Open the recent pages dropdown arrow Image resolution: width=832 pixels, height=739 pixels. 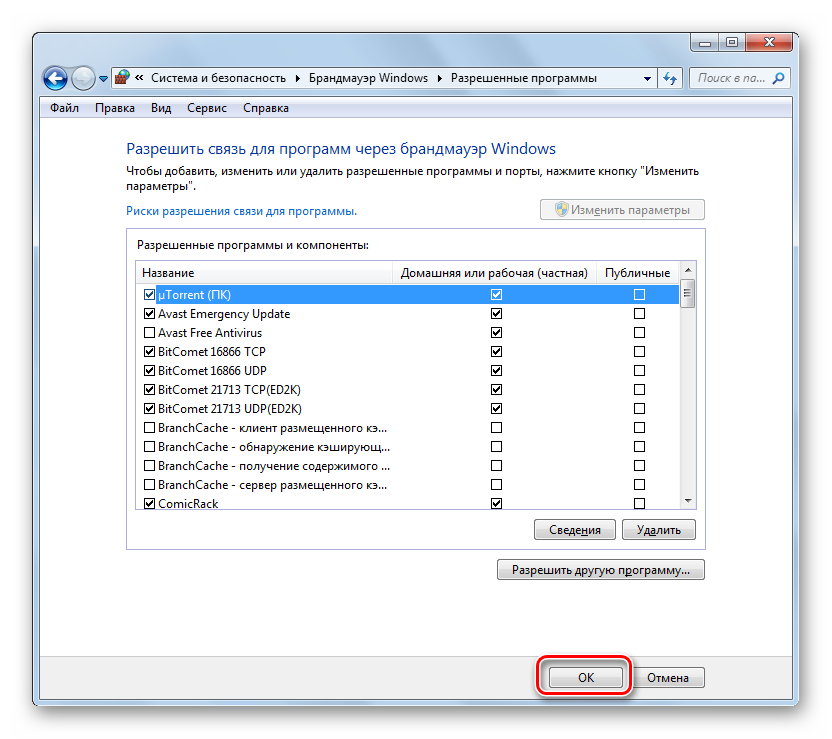coord(103,79)
